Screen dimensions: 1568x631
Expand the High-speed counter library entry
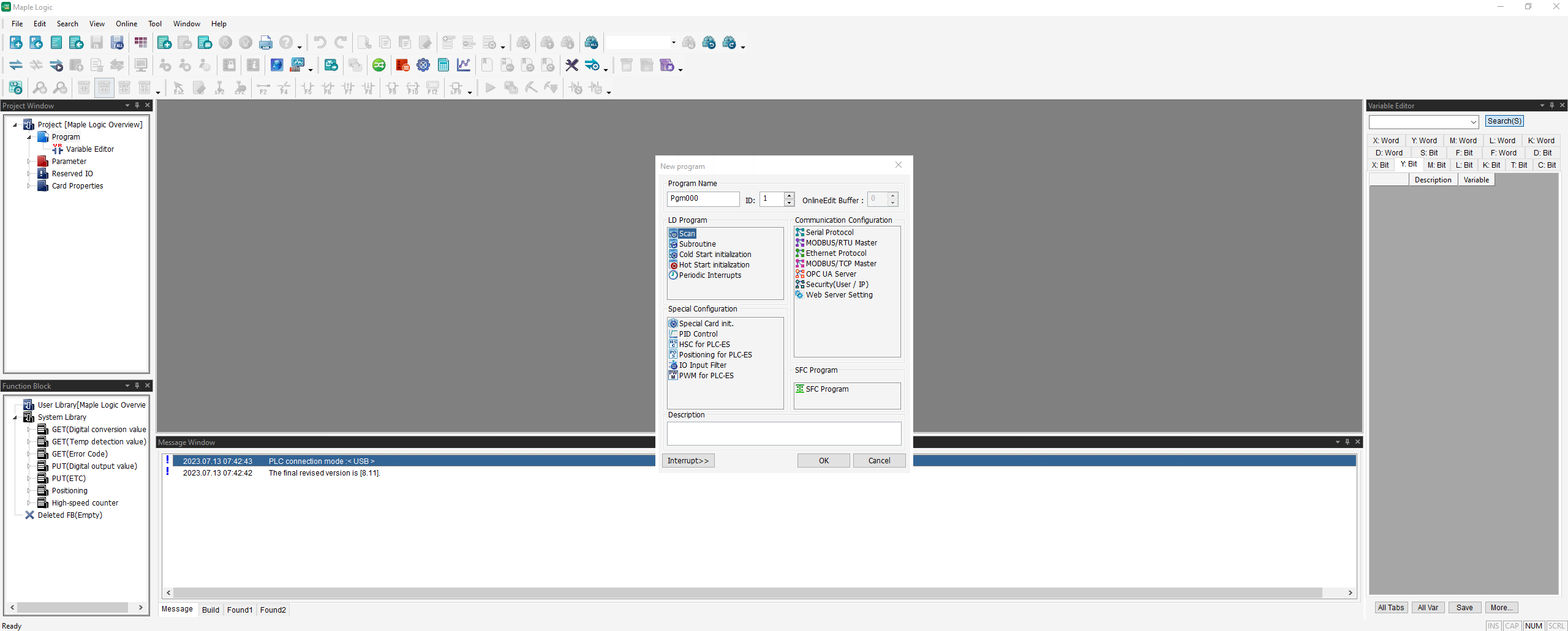(29, 502)
